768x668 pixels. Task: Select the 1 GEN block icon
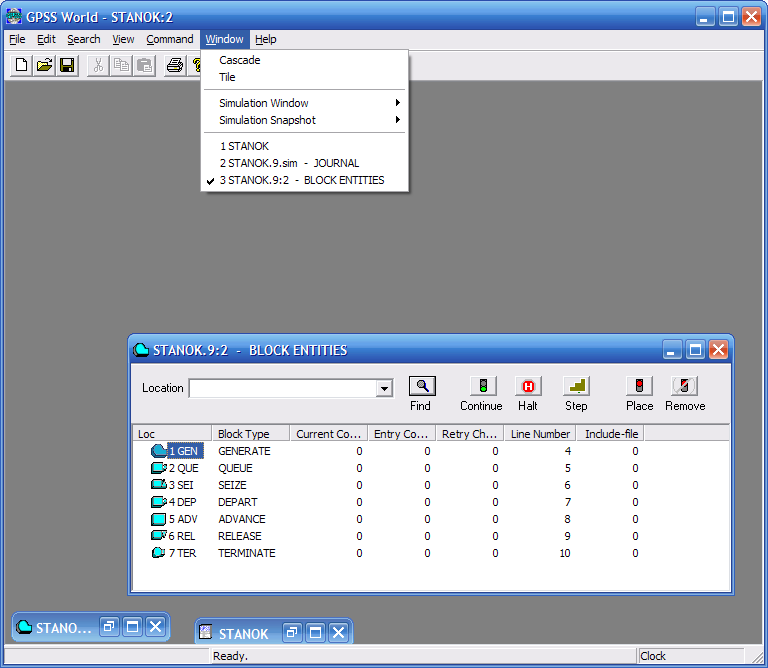[159, 451]
